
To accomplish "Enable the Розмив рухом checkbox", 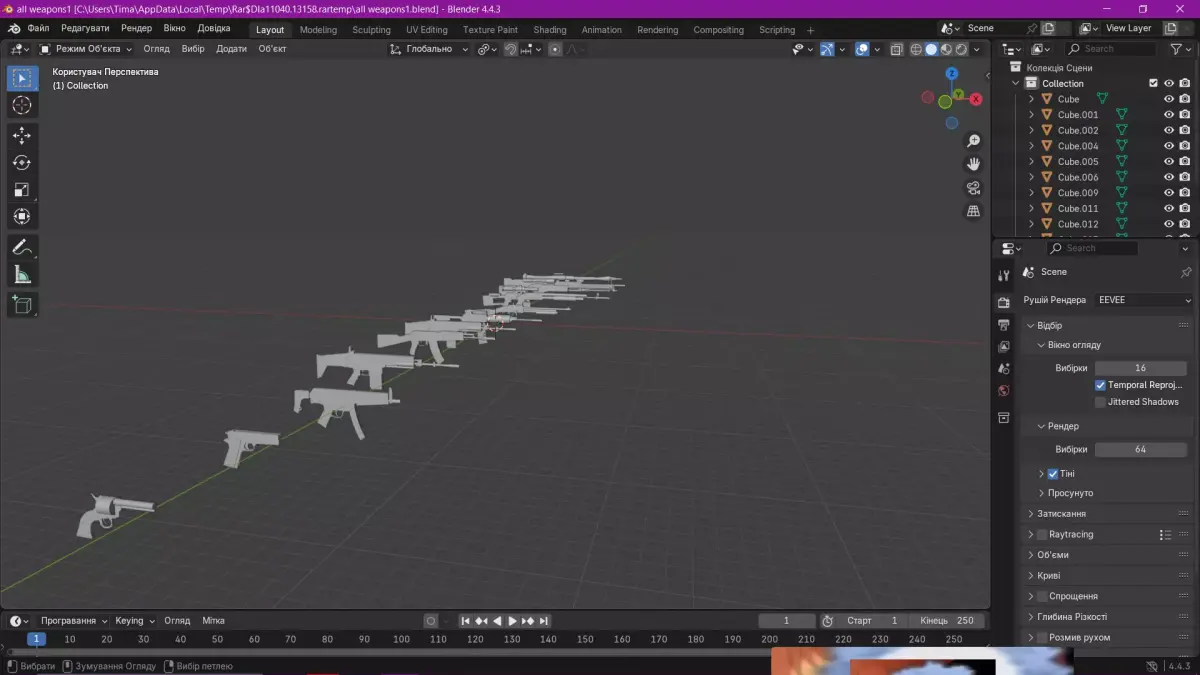I will pyautogui.click(x=1042, y=638).
